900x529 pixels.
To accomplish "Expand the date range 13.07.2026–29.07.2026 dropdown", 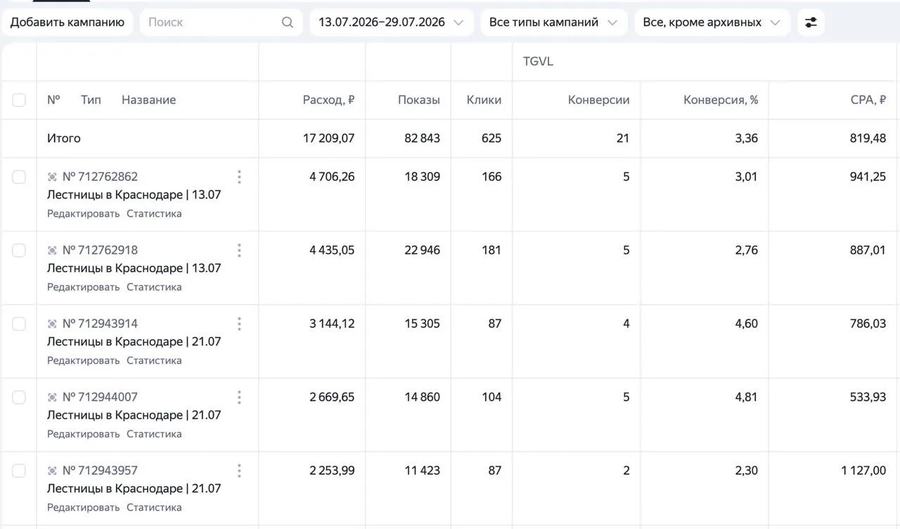I will [391, 22].
